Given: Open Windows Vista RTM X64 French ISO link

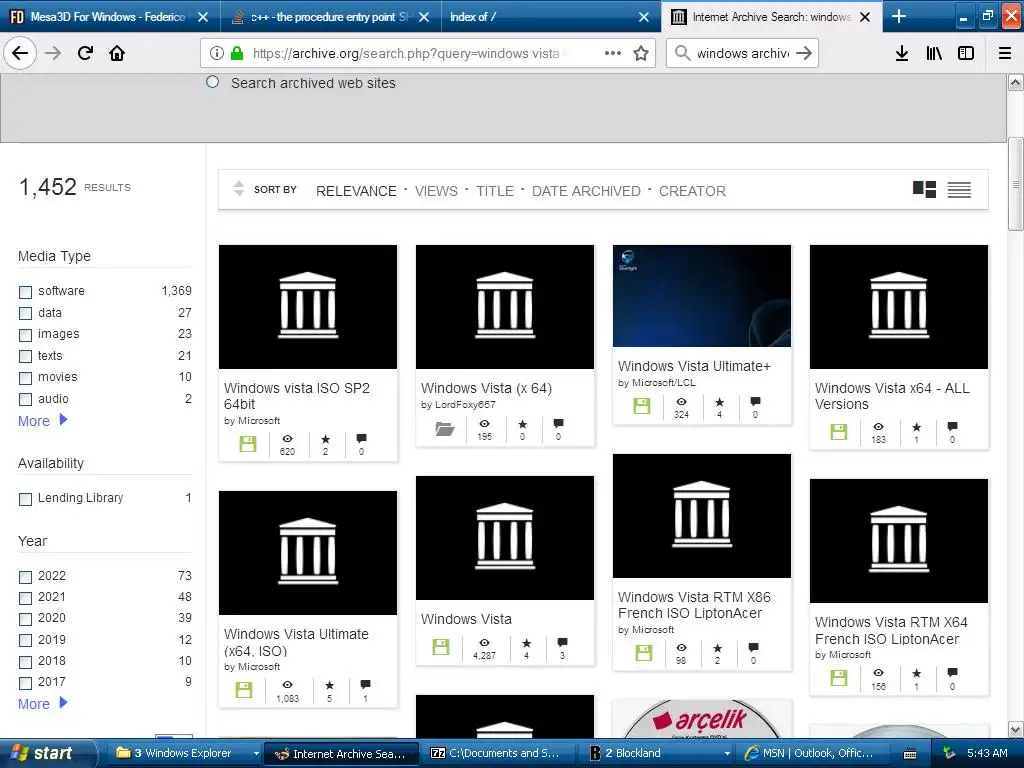Looking at the screenshot, I should pyautogui.click(x=891, y=630).
